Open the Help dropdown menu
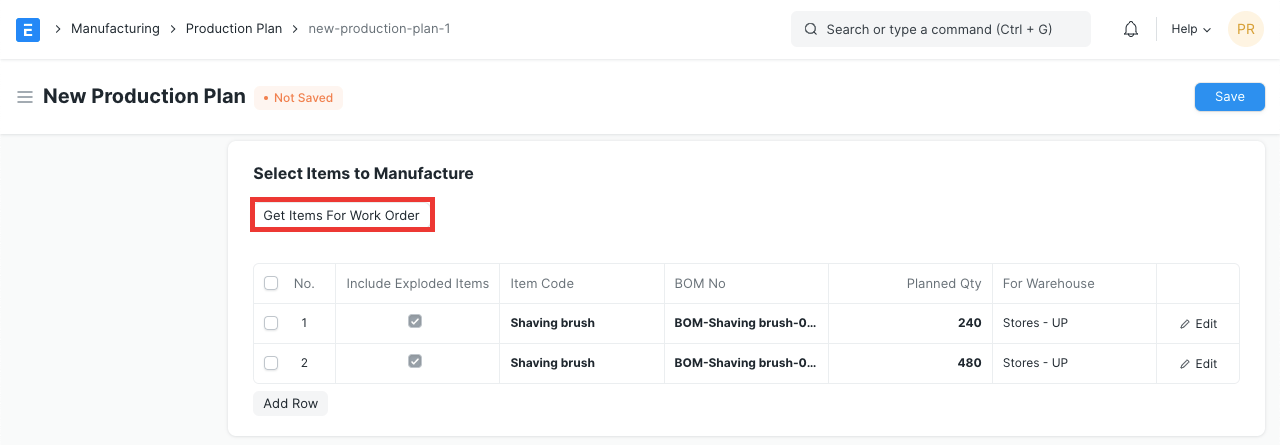The width and height of the screenshot is (1280, 445). click(1191, 30)
